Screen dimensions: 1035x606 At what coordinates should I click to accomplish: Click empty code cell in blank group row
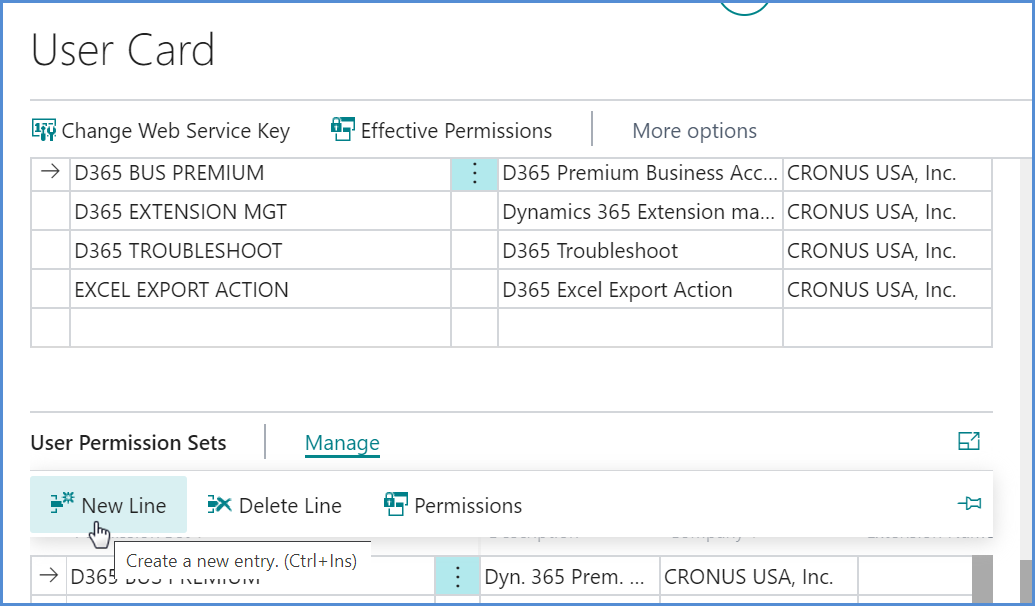tap(260, 328)
